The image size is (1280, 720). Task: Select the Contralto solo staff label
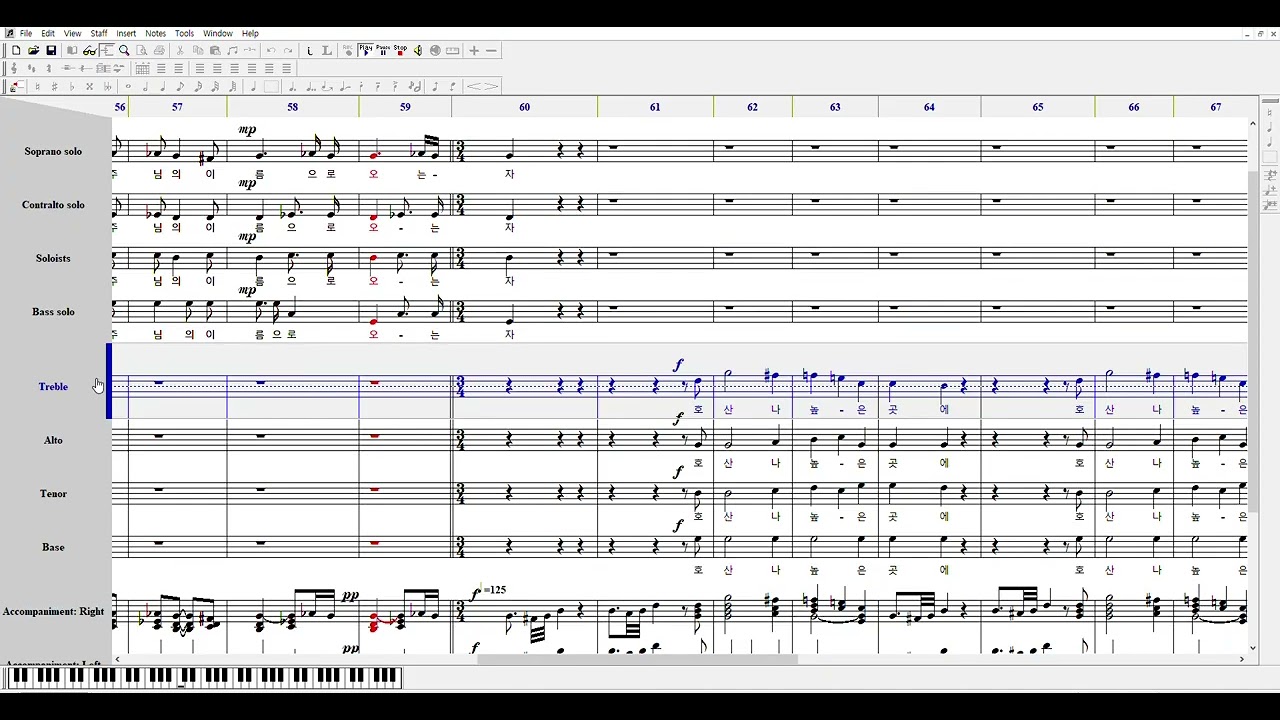53,205
